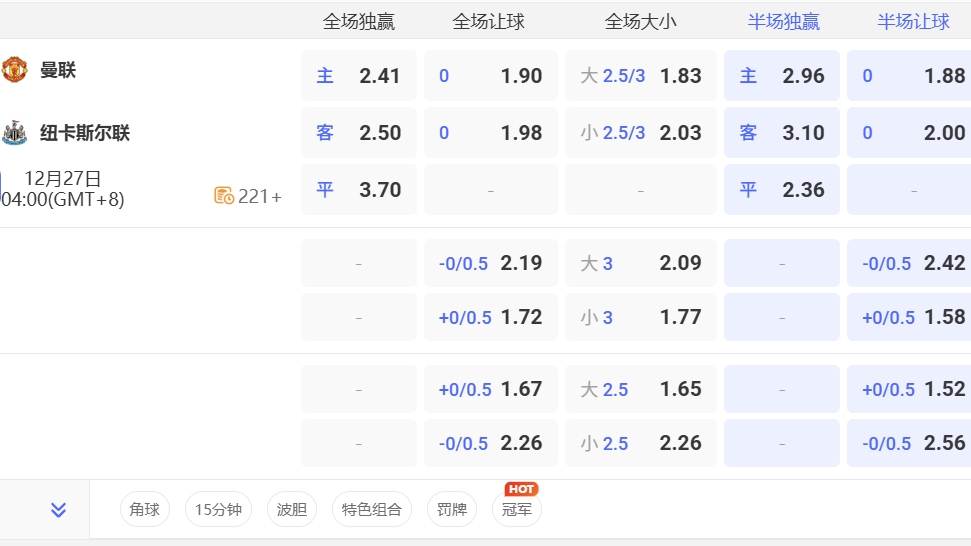Pick under 2.5/3 goals at 2.03
Screen dimensions: 971x546
pyautogui.click(x=640, y=133)
